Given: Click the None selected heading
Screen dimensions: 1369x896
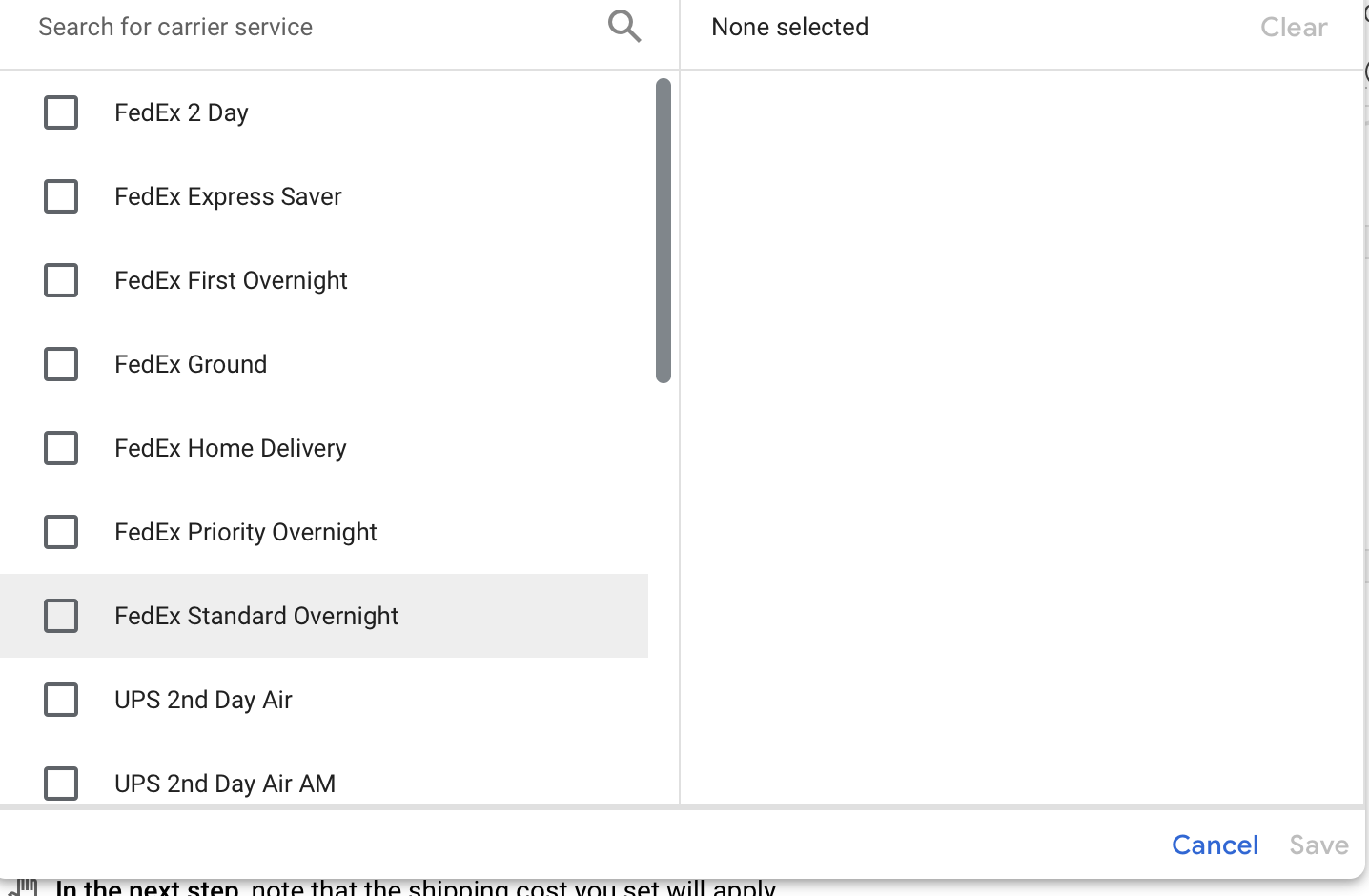Looking at the screenshot, I should tap(790, 27).
